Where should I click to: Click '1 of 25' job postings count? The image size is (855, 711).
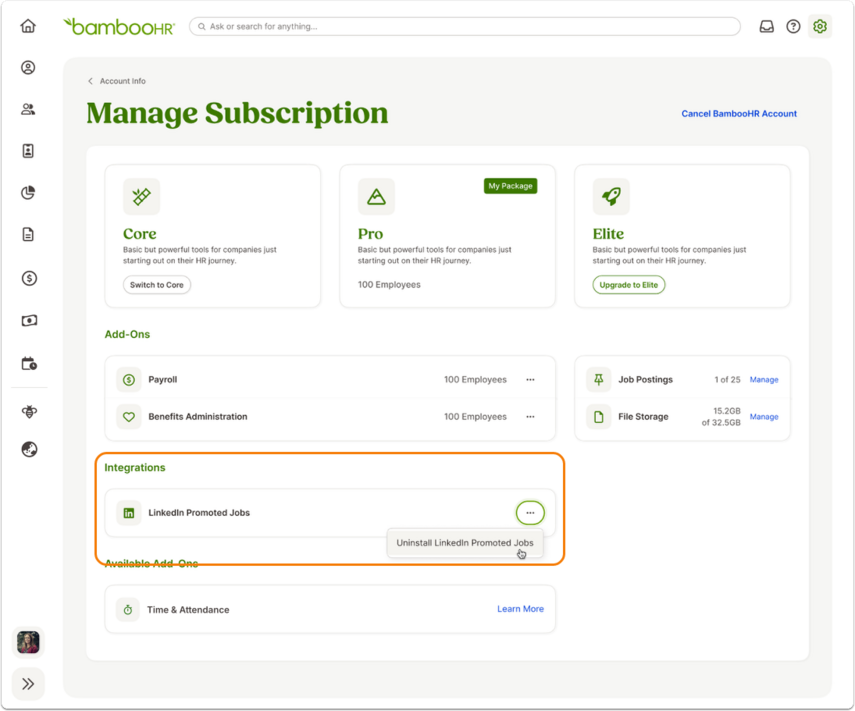[727, 379]
